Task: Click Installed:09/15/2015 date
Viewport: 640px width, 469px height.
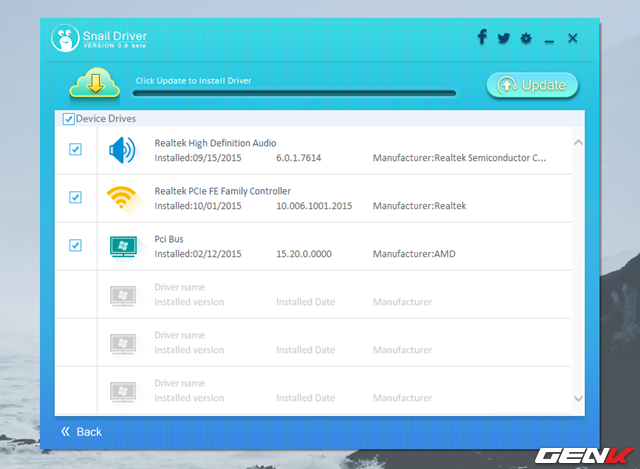Action: [198, 158]
